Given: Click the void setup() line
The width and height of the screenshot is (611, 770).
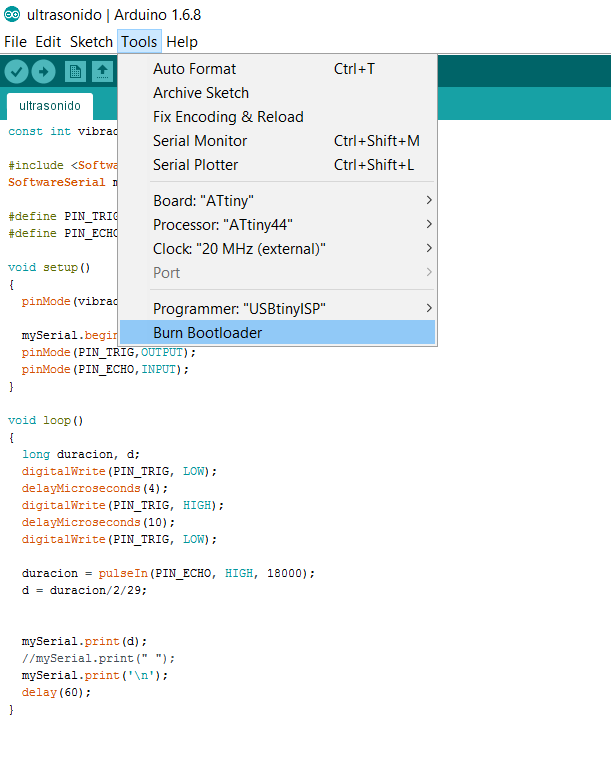Looking at the screenshot, I should point(49,268).
